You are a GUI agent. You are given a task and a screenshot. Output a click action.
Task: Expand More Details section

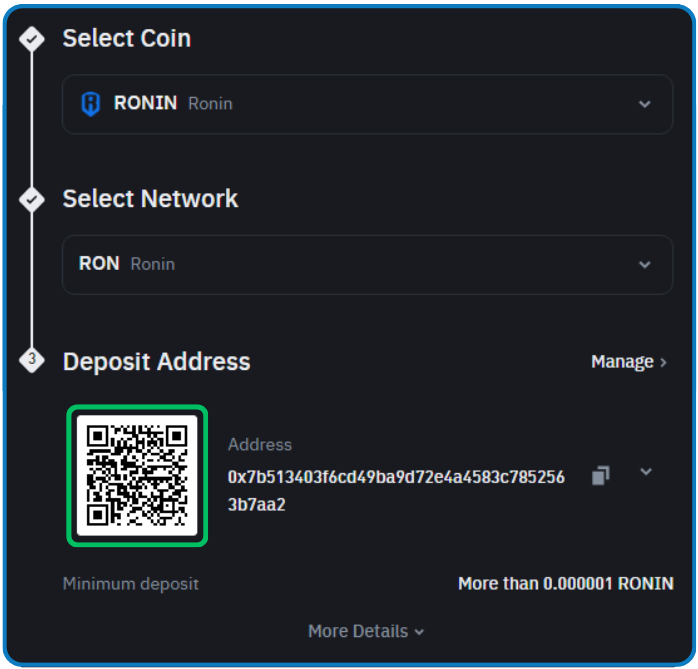(366, 631)
